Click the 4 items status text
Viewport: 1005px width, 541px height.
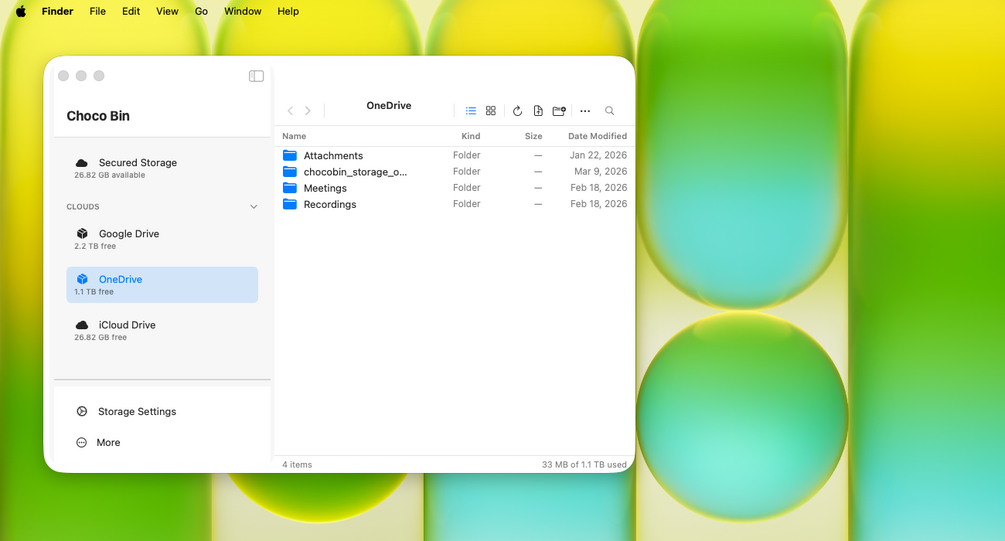pyautogui.click(x=297, y=464)
